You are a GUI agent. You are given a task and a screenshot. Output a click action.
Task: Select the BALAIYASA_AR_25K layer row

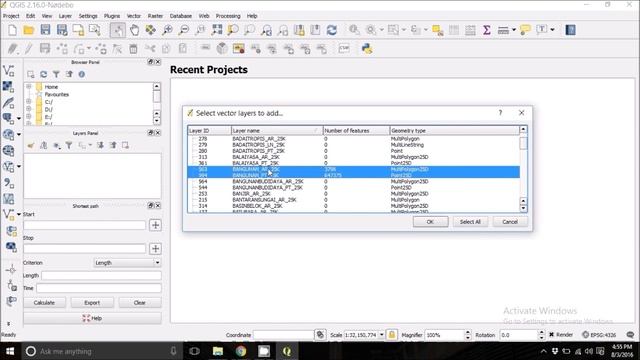tap(353, 157)
